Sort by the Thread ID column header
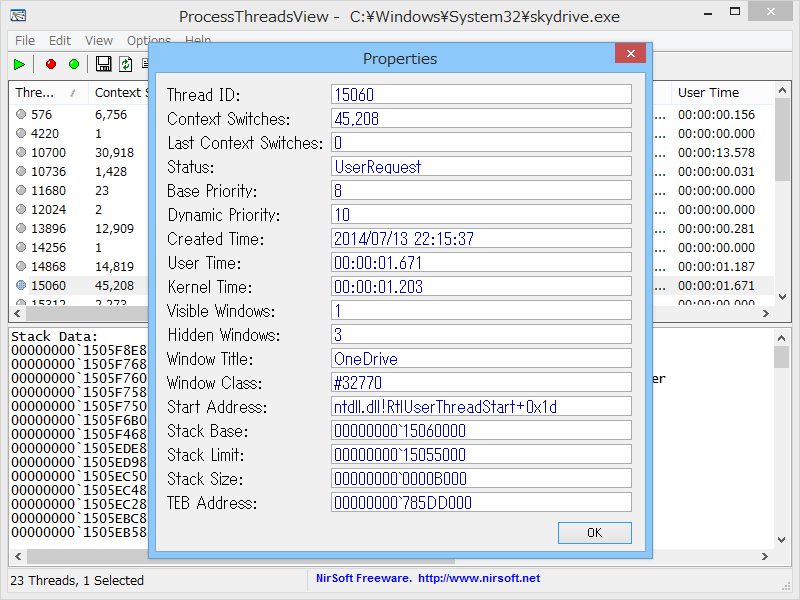The height and width of the screenshot is (600, 800). click(48, 92)
